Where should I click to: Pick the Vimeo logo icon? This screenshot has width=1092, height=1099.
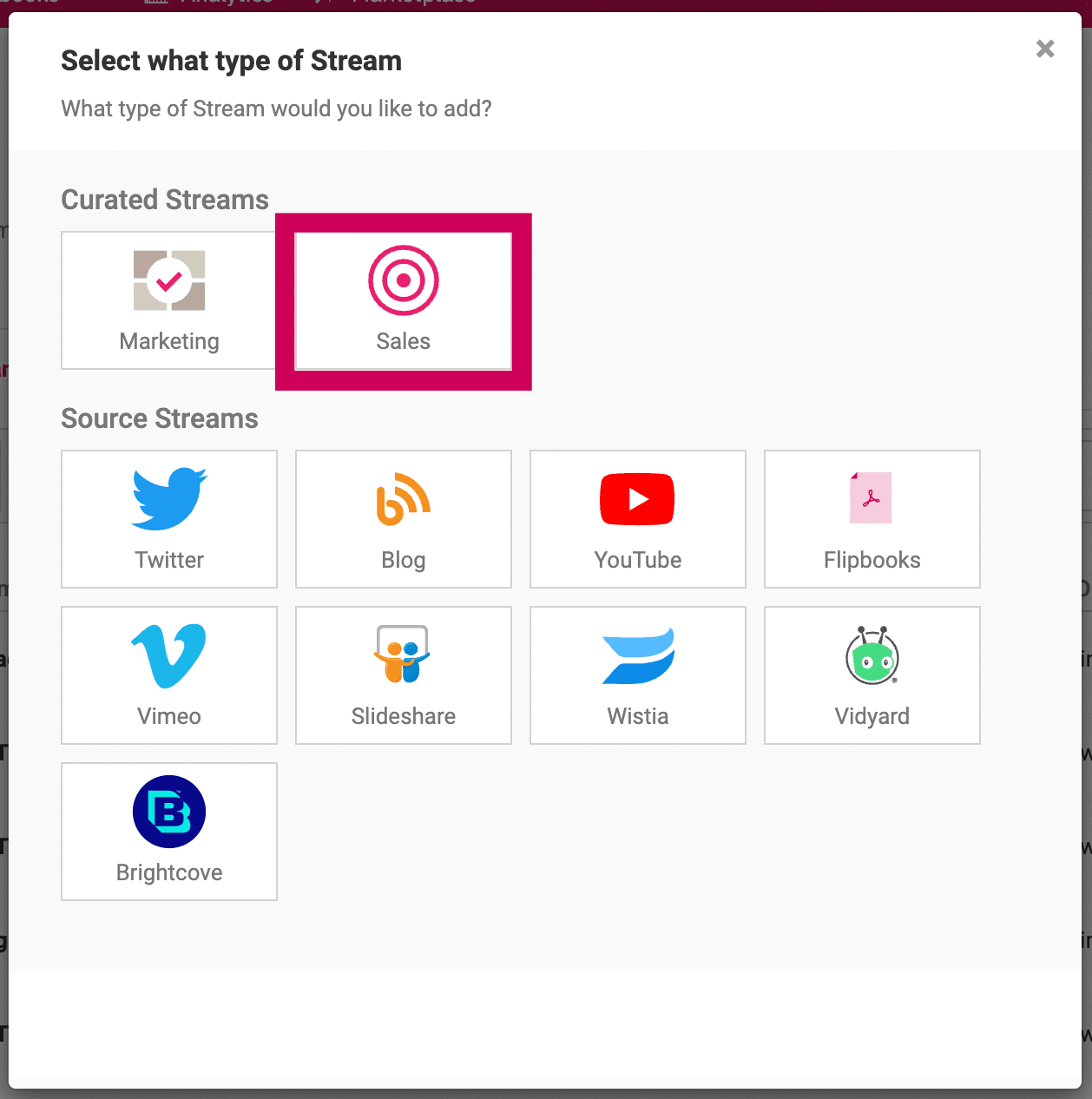pyautogui.click(x=169, y=655)
